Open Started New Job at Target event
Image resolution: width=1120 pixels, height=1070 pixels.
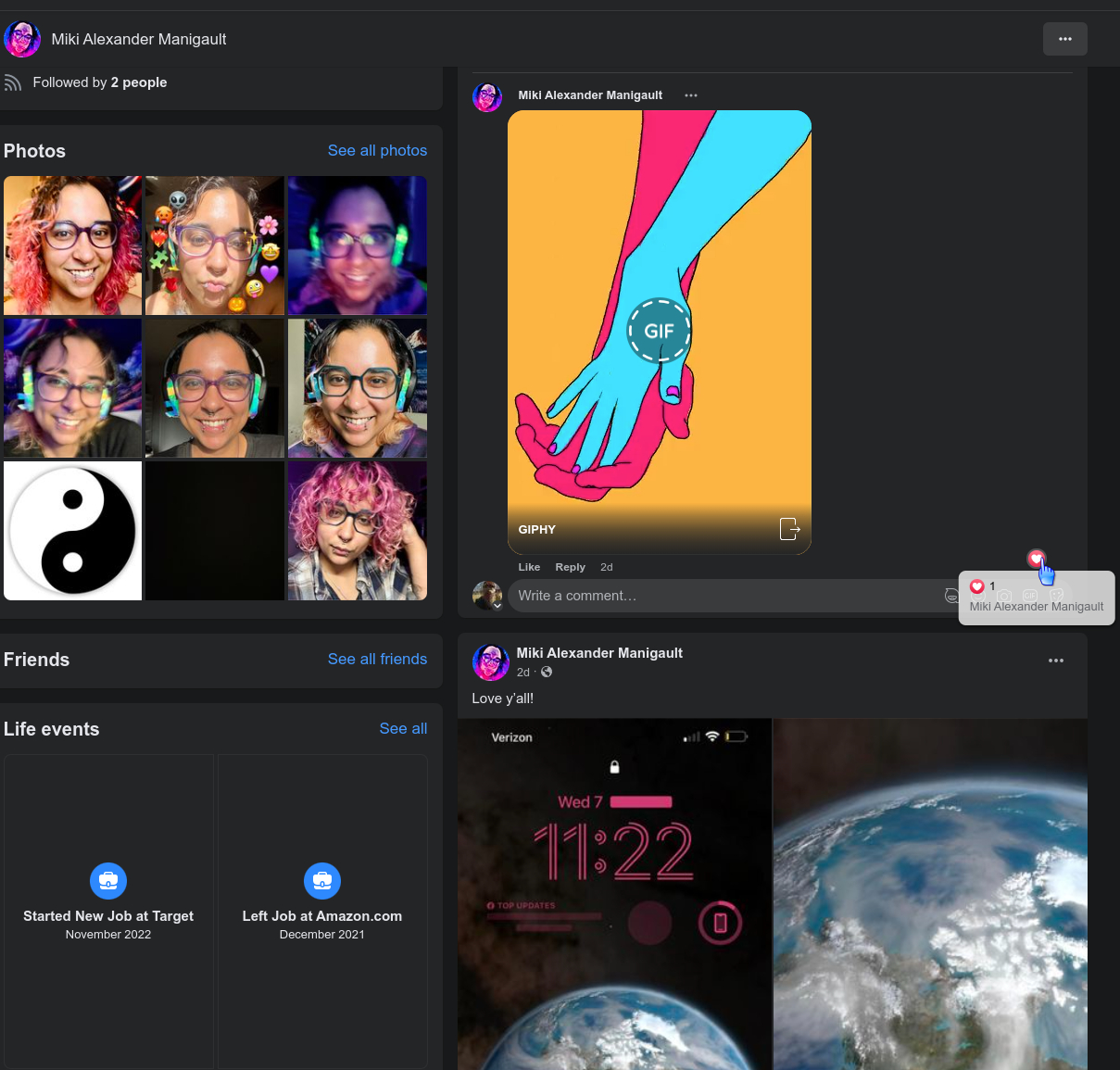click(x=108, y=915)
